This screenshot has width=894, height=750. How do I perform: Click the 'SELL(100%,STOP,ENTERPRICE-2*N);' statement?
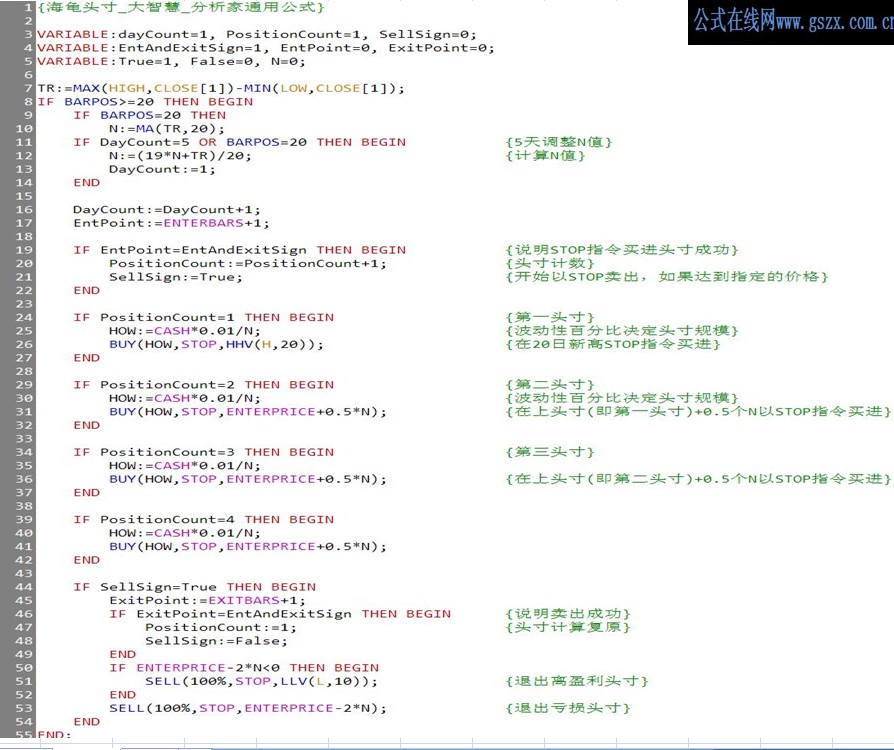pyautogui.click(x=247, y=708)
